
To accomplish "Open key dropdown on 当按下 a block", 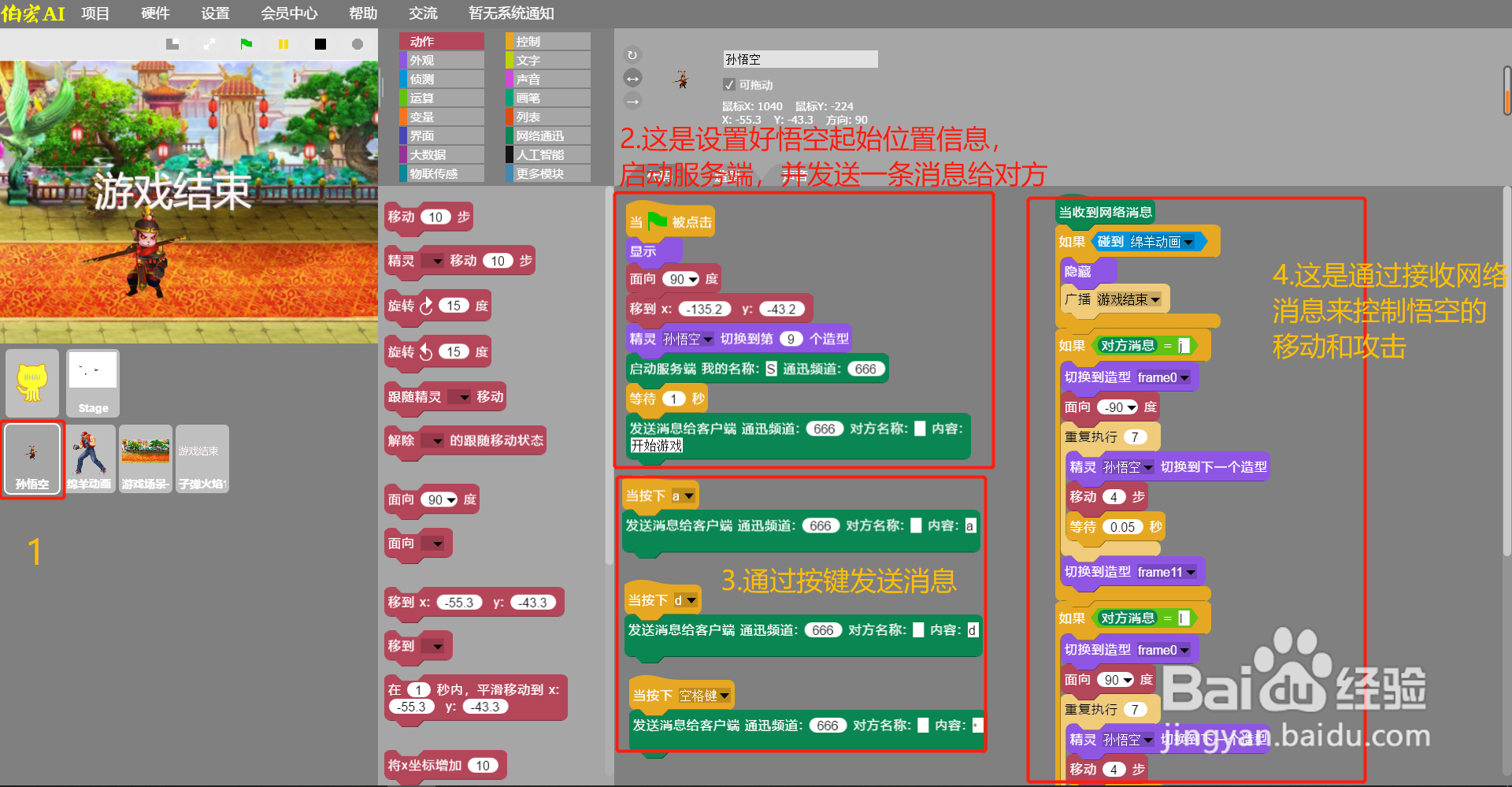I will (x=689, y=496).
